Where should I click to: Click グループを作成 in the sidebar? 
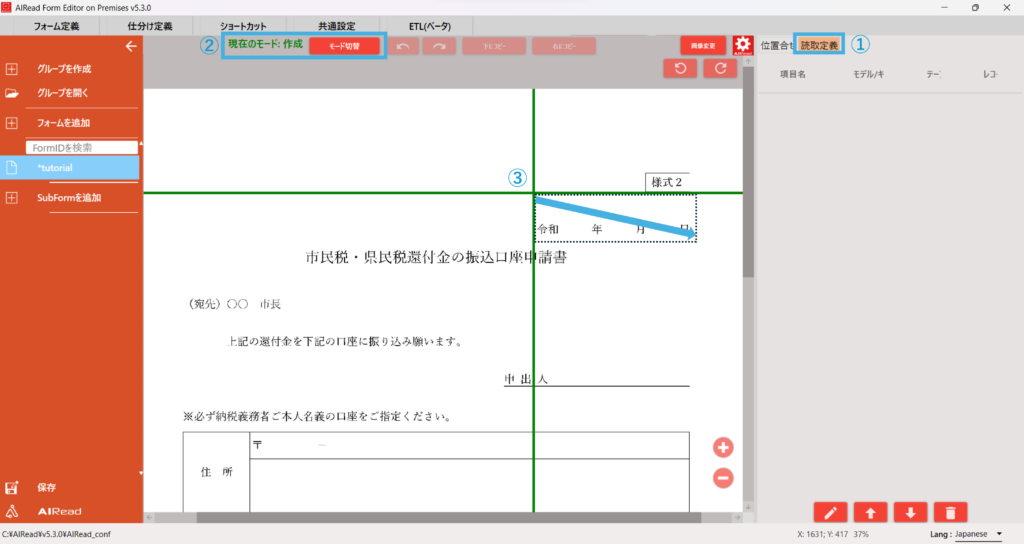point(63,69)
